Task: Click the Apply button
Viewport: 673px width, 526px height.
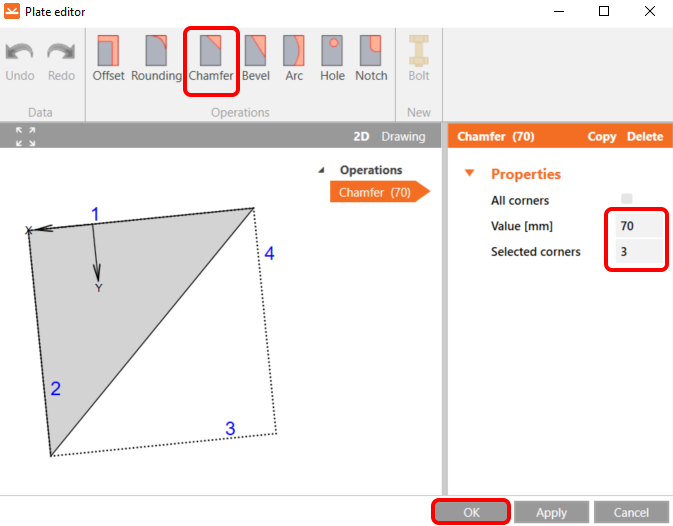Action: [551, 512]
